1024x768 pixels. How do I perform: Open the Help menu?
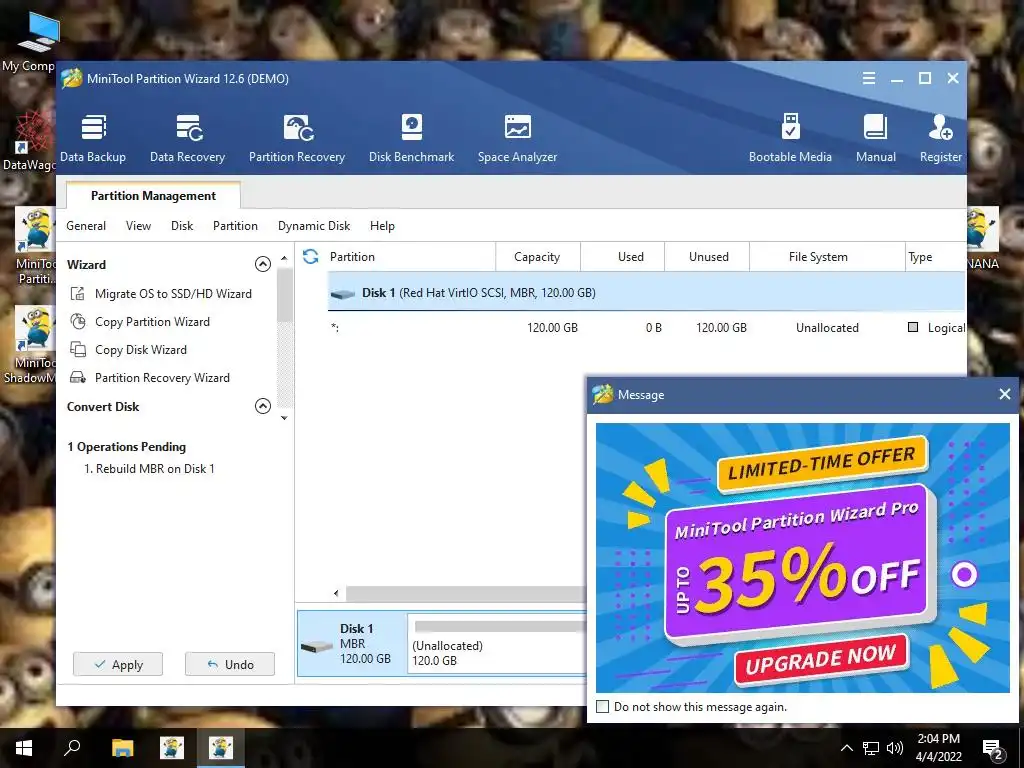tap(382, 226)
